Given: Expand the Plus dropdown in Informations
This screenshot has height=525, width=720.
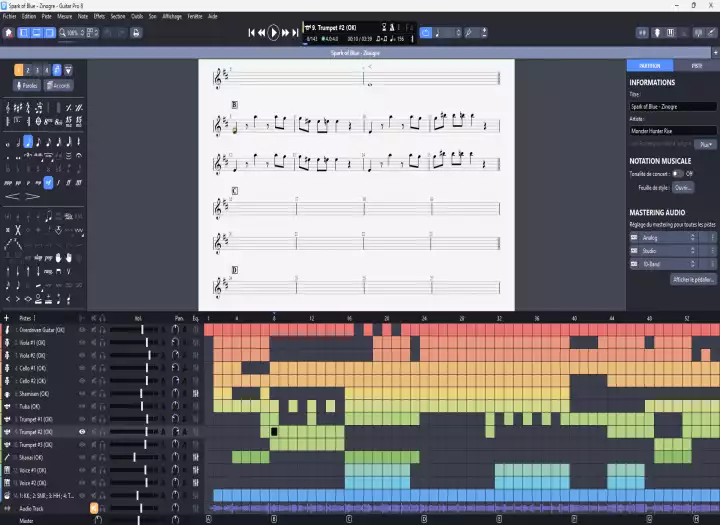Looking at the screenshot, I should click(x=705, y=144).
